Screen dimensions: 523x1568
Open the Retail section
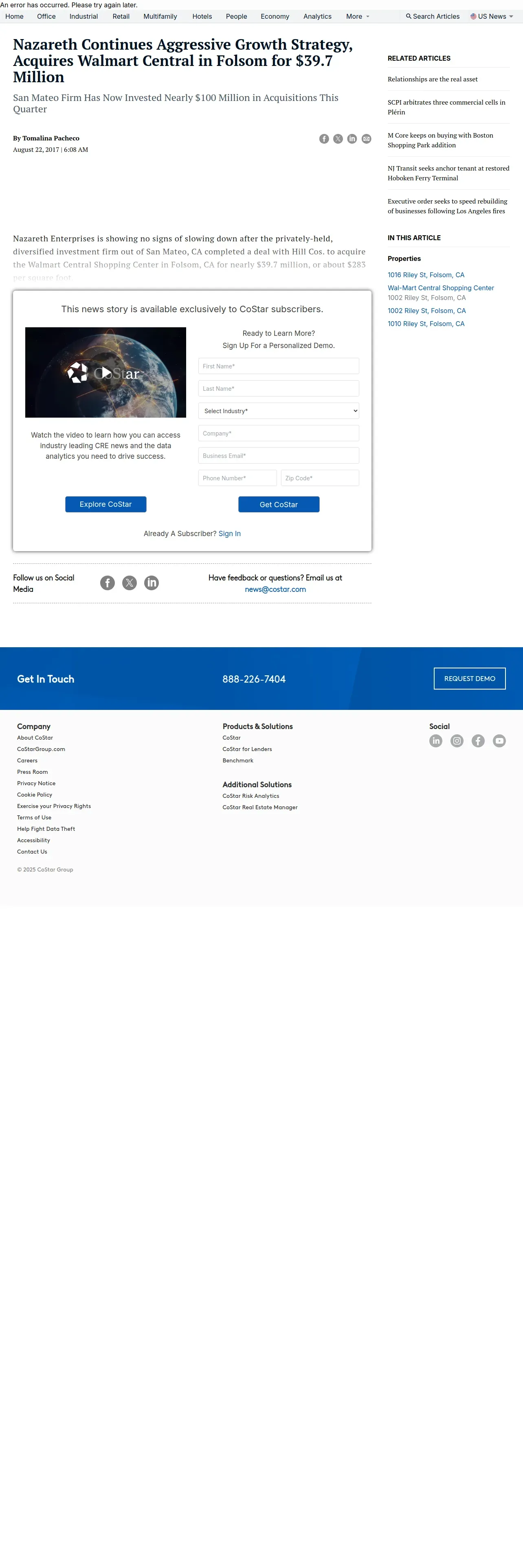click(x=121, y=16)
